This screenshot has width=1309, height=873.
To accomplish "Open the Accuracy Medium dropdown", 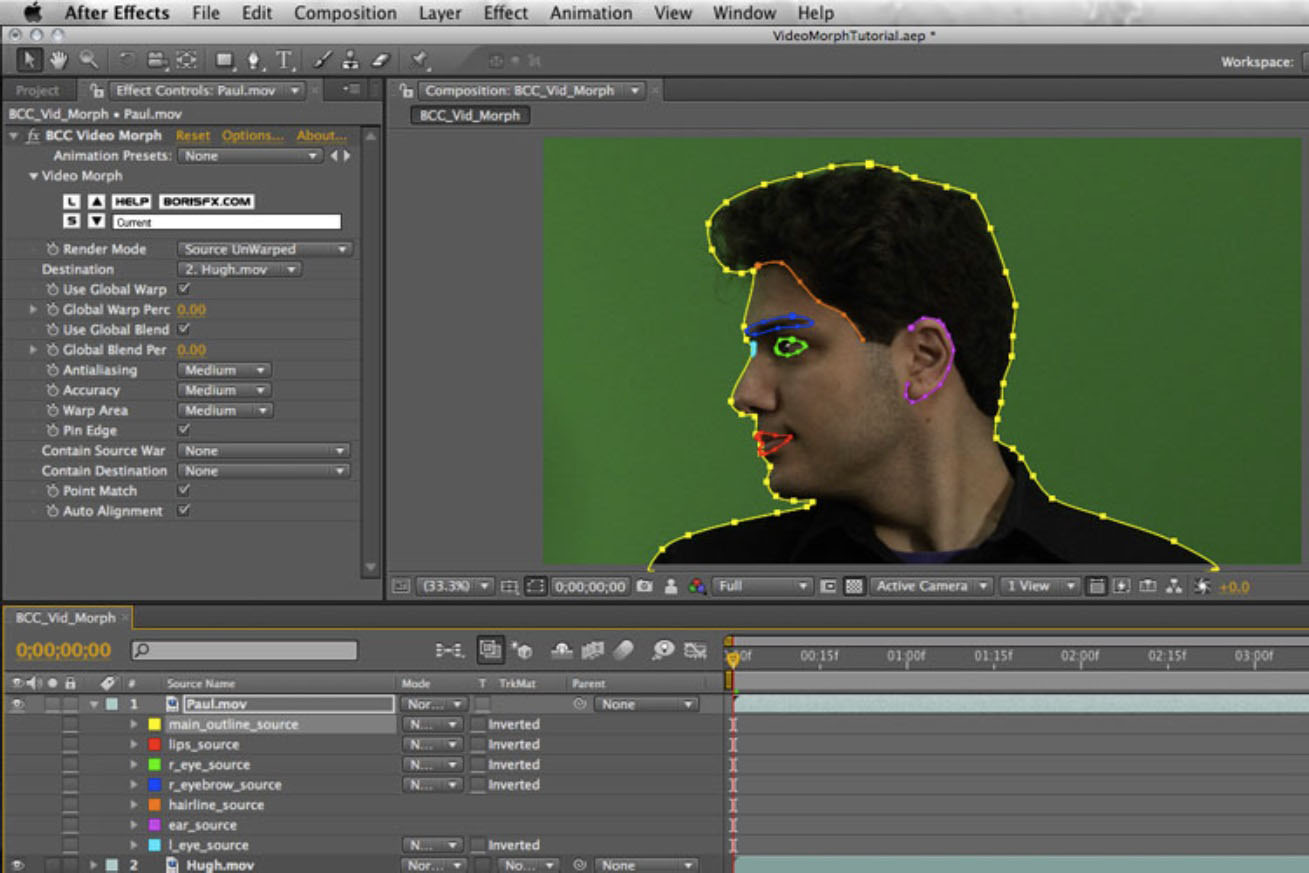I will coord(224,390).
